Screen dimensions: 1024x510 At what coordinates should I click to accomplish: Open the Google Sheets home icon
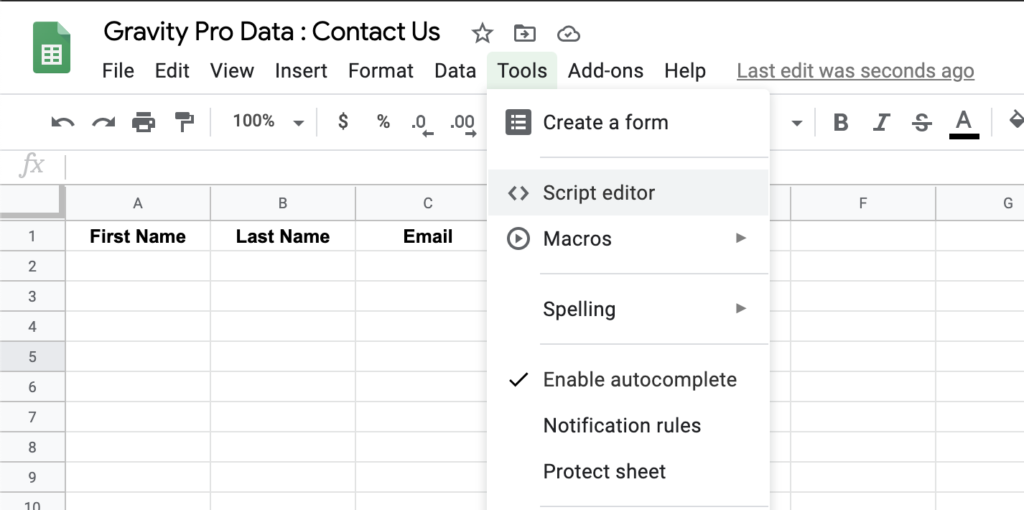(x=52, y=47)
